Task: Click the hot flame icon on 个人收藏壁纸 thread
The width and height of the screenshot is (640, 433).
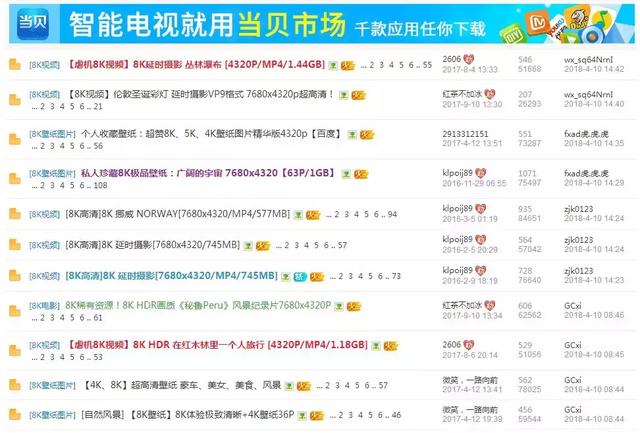Action: [x=367, y=135]
